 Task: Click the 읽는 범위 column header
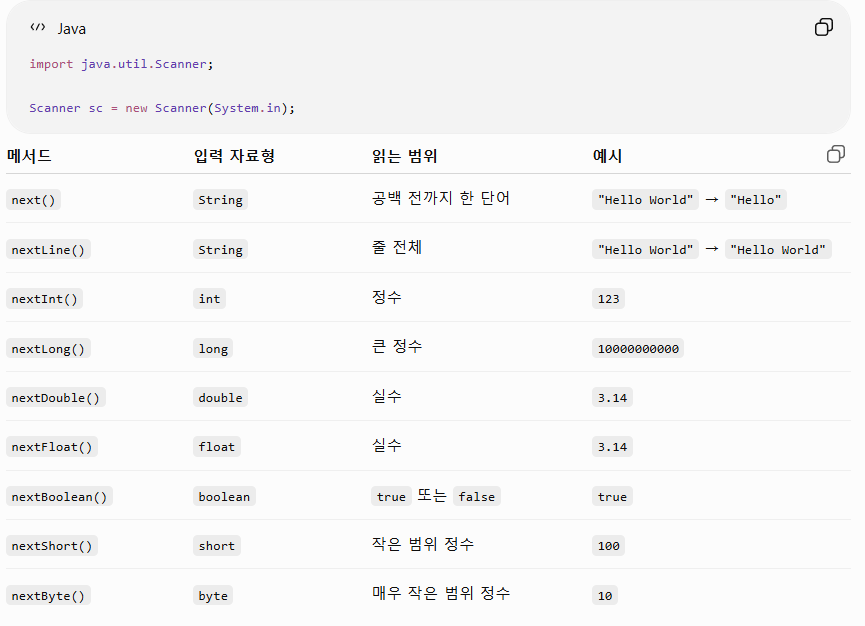[404, 156]
